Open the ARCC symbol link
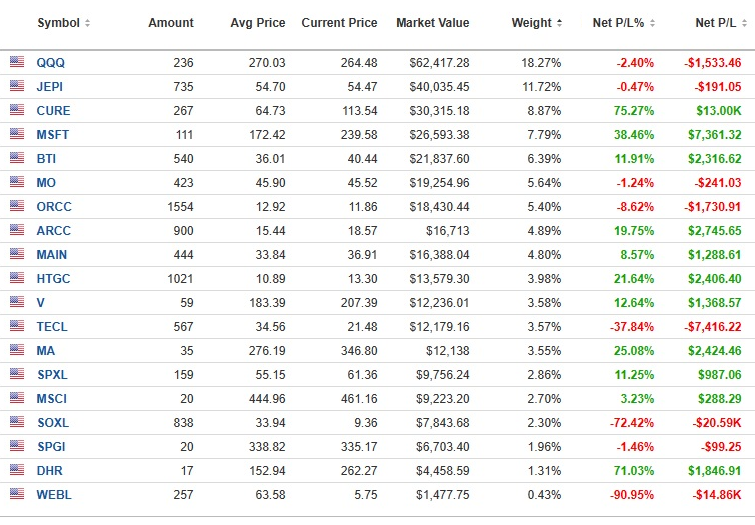 coord(54,230)
